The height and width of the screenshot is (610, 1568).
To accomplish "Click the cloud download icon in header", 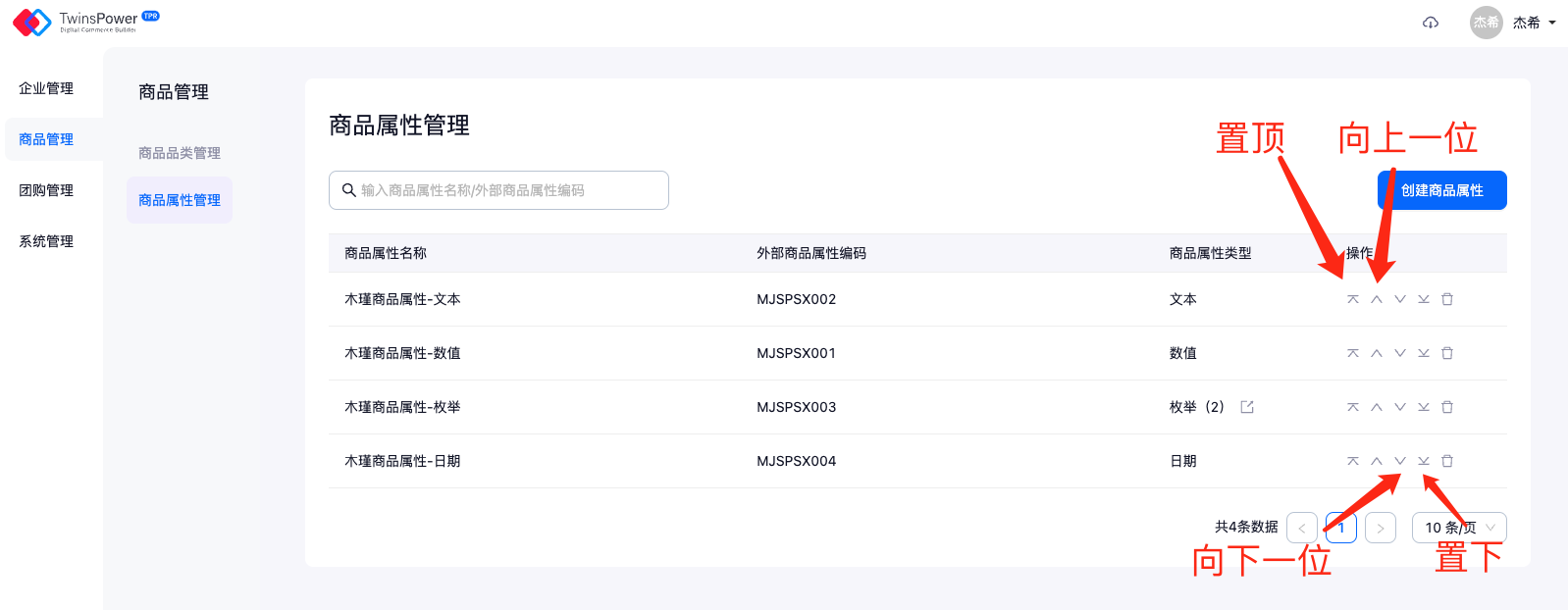I will point(1430,23).
